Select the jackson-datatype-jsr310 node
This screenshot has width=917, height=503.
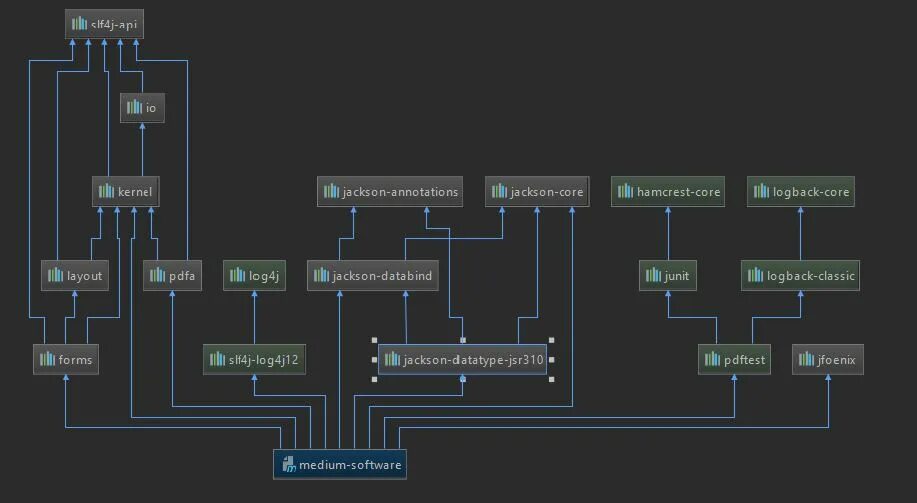463,359
